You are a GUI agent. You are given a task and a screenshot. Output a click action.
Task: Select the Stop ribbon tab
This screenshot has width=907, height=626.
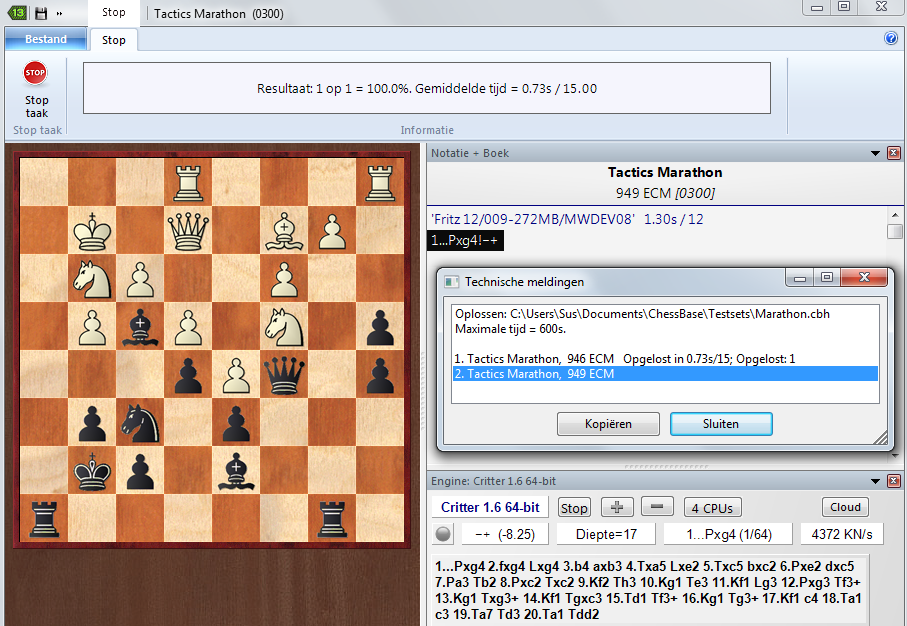[114, 40]
